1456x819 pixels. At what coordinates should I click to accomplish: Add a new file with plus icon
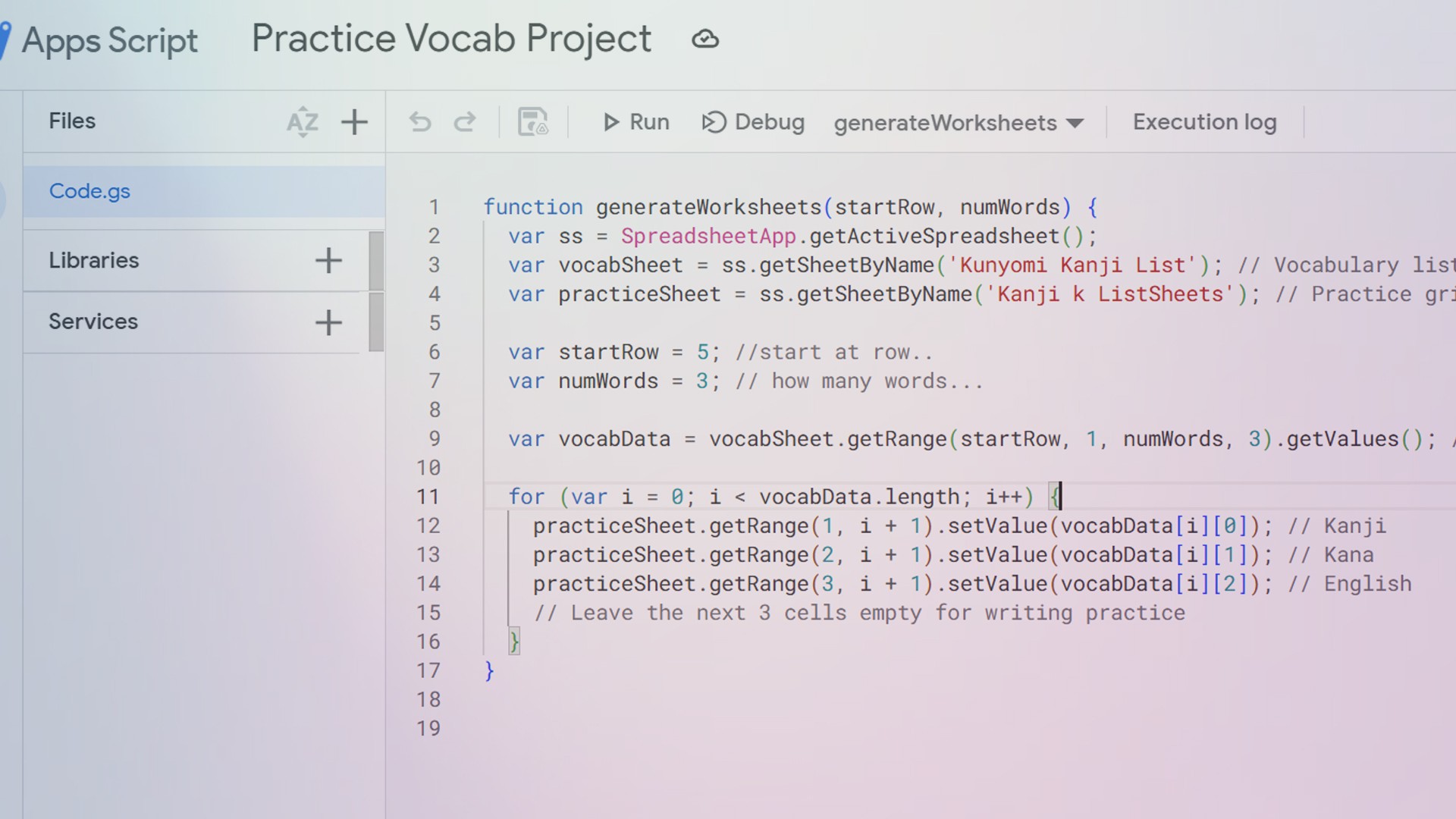(x=354, y=122)
